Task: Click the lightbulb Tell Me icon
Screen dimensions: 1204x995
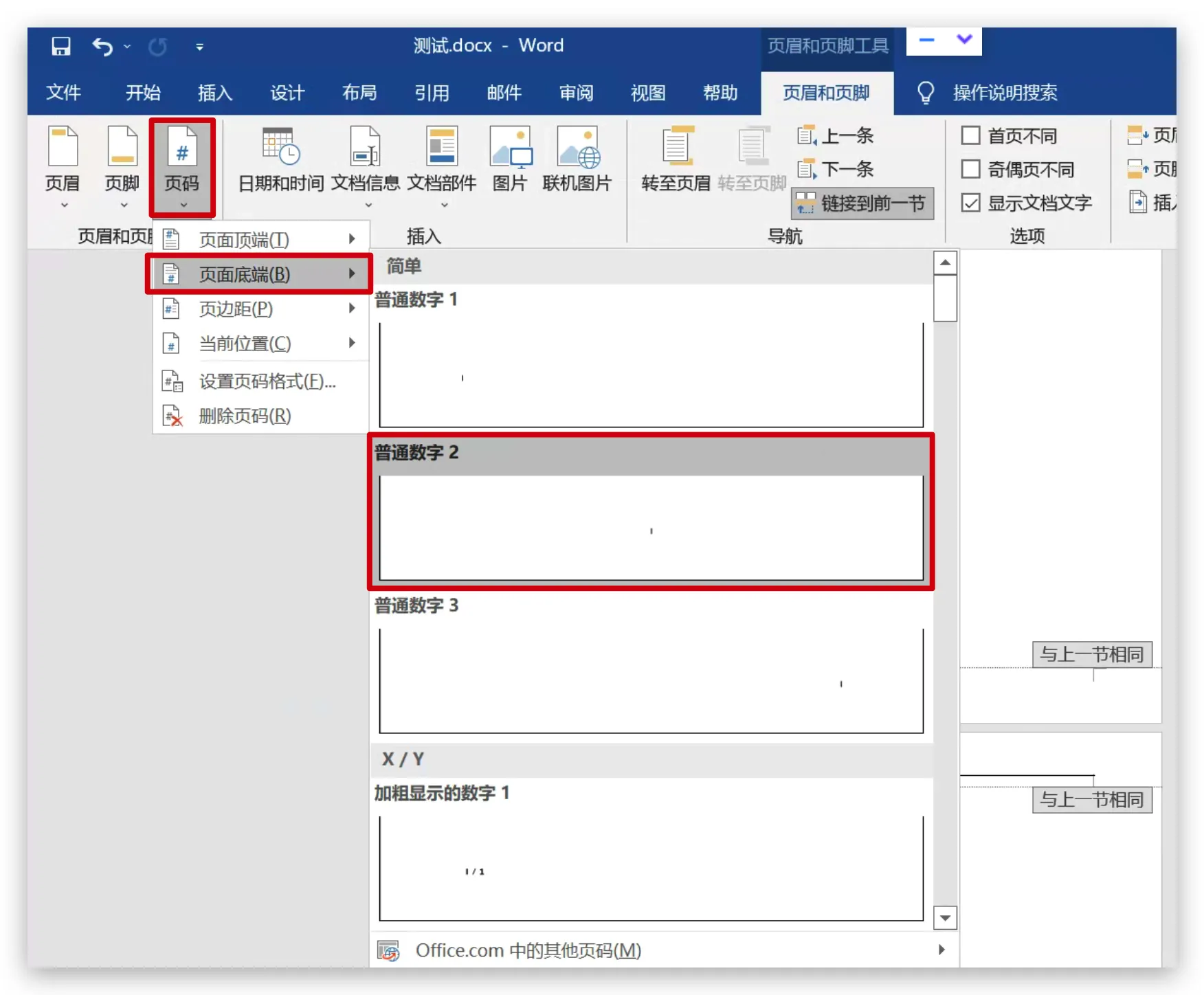Action: point(926,93)
